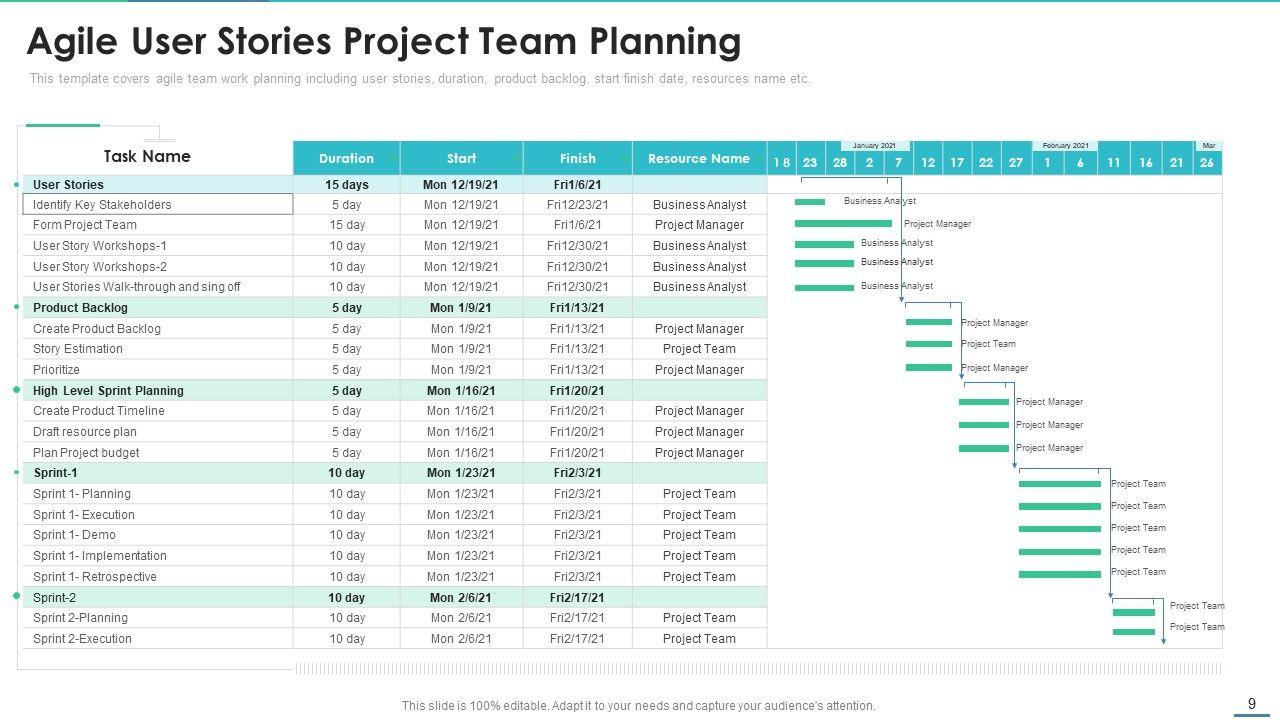Click the bullet beside High Level Sprint Planning

17,390
